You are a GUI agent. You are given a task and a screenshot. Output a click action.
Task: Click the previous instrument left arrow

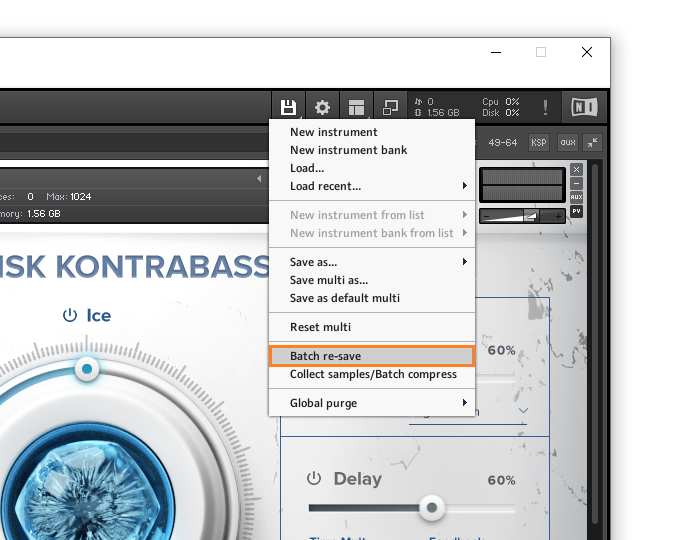(259, 178)
